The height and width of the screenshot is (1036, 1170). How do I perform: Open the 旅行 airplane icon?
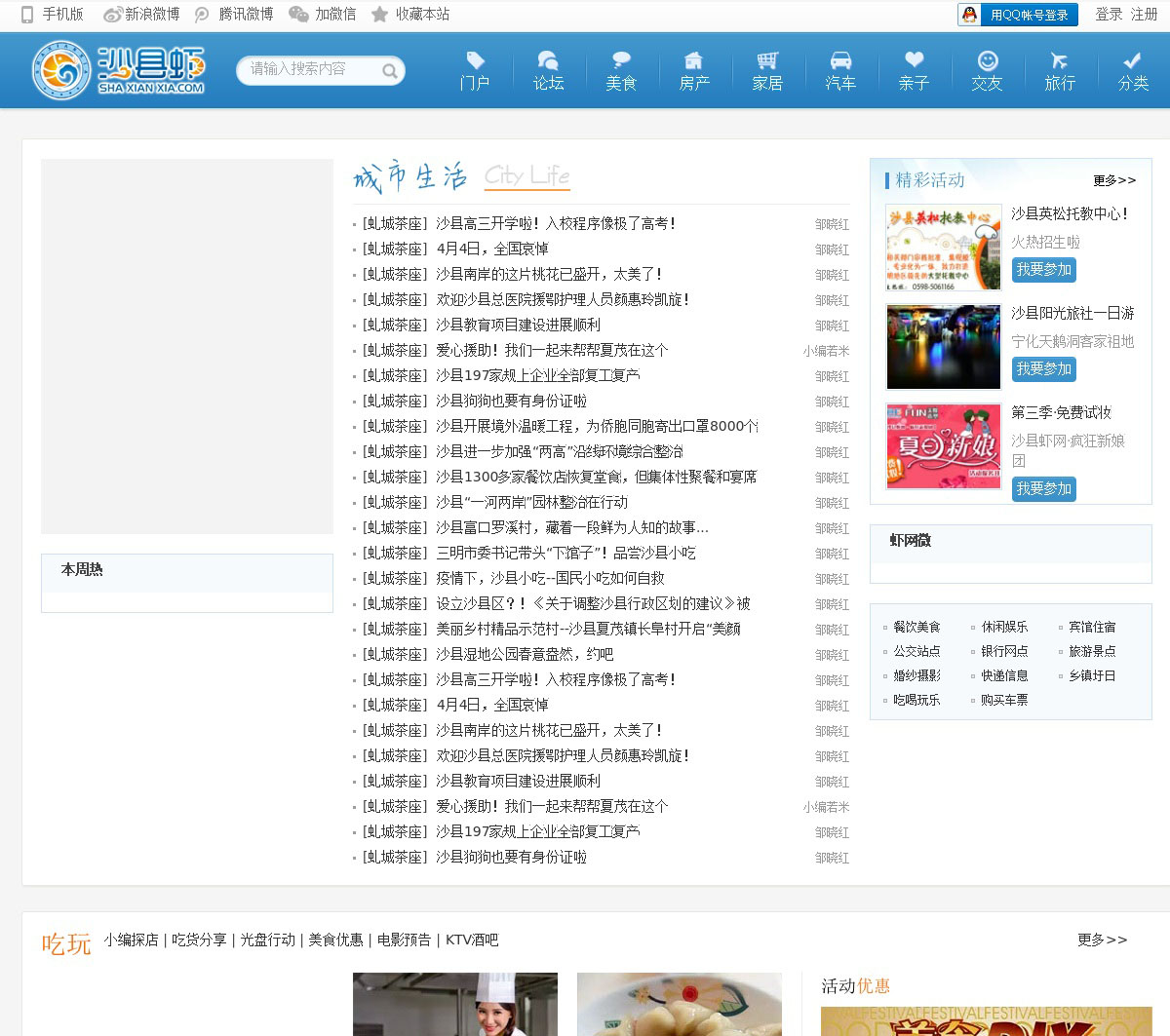point(1060,61)
